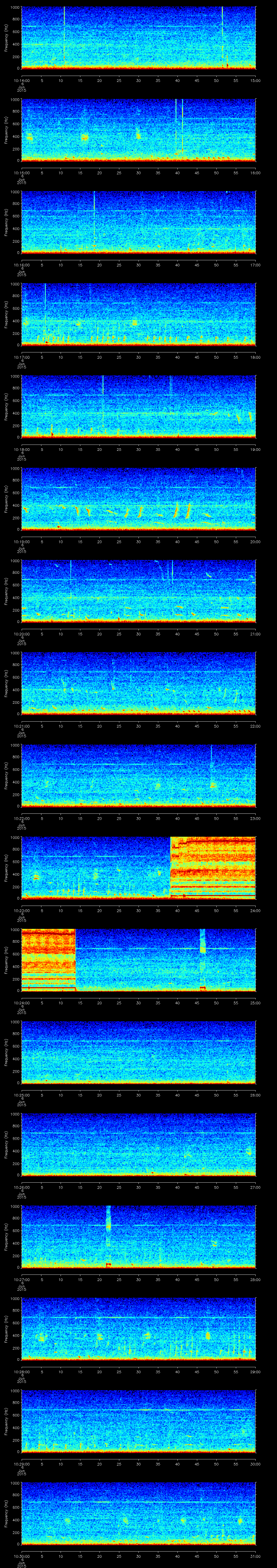This screenshot has height=1568, width=277.
Task: Select the 10:15:00 spectrogram panel
Action: click(138, 130)
